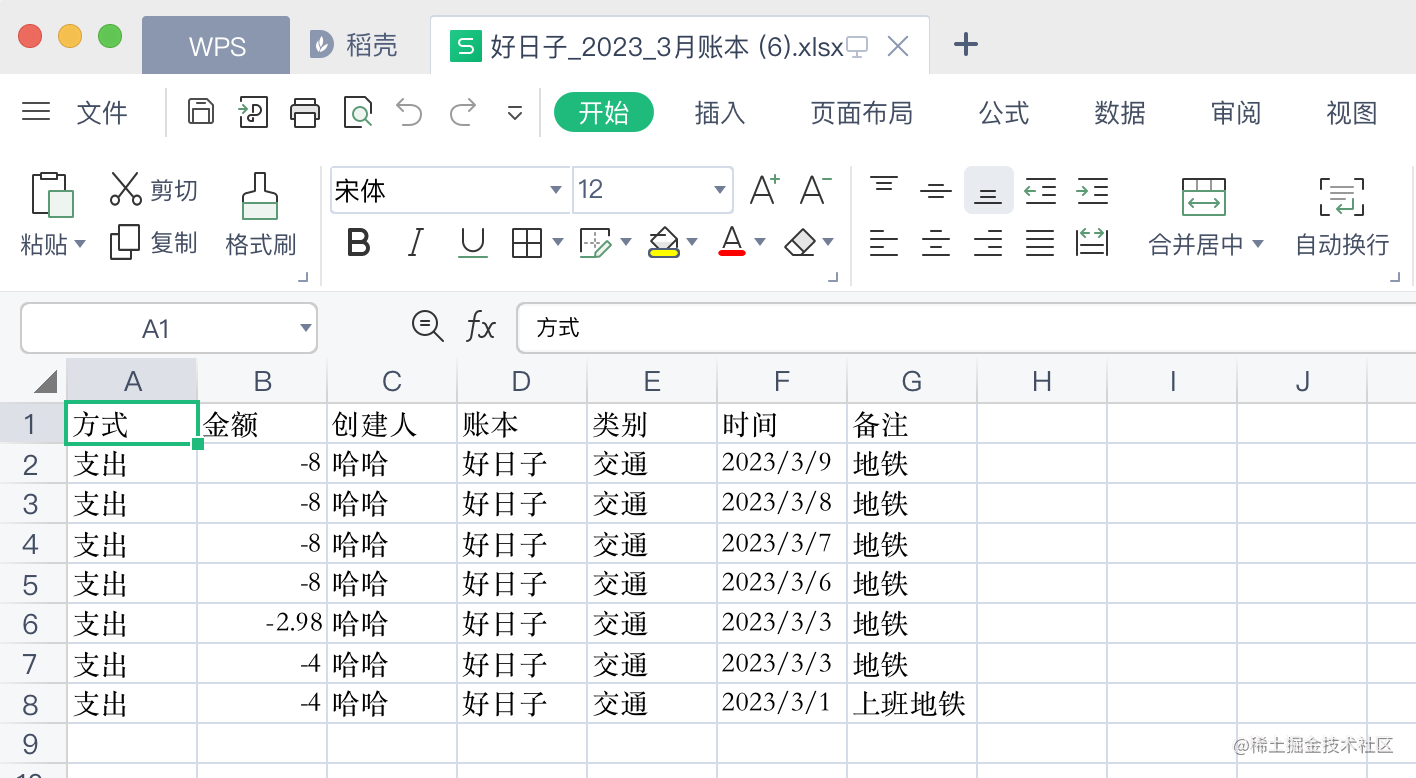Viewport: 1416px width, 778px height.
Task: Click the print icon
Action: coord(305,112)
